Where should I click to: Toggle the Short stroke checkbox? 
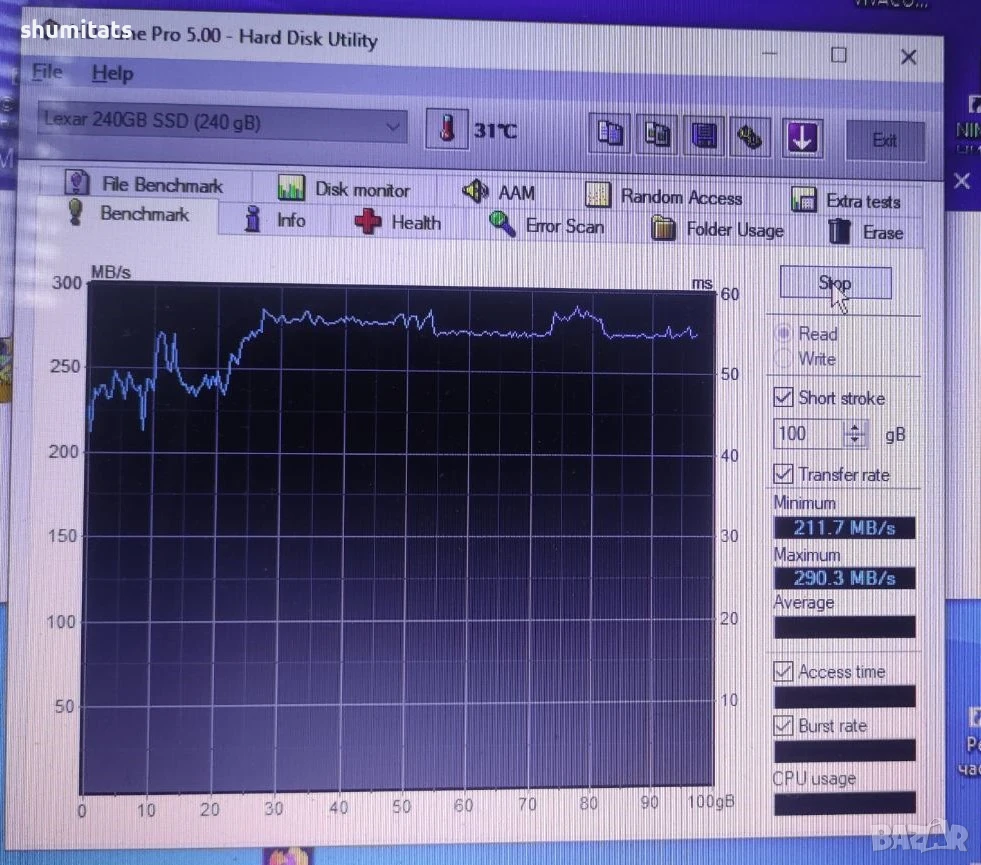tap(783, 397)
